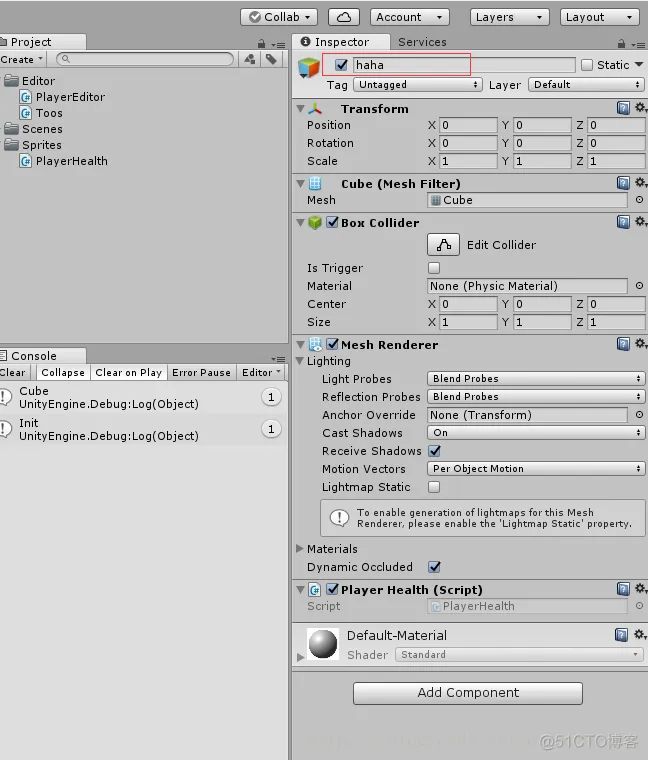648x760 pixels.
Task: Open Mesh Filter gear settings
Action: tap(641, 183)
